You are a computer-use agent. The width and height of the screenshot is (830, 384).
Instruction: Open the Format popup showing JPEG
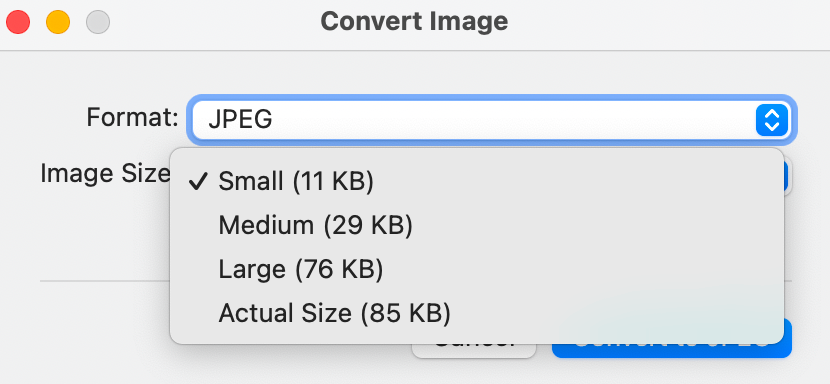pos(491,119)
